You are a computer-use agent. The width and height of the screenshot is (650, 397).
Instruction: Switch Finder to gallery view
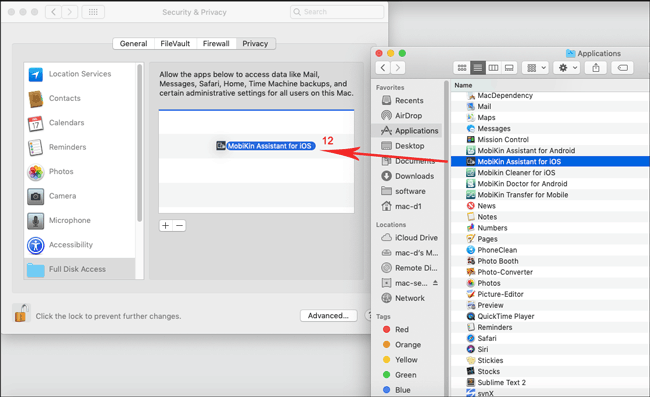coord(509,68)
